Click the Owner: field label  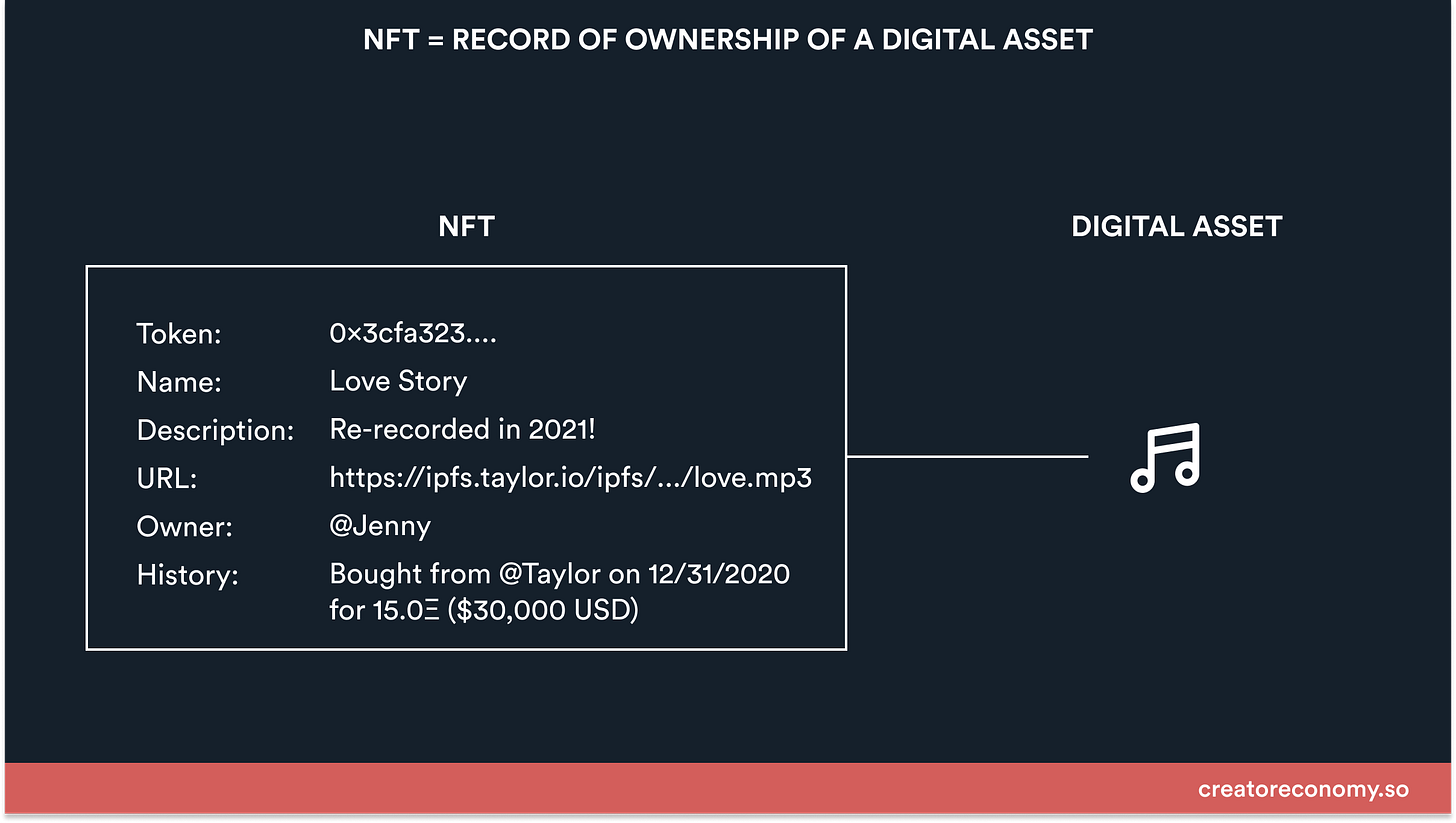click(184, 527)
